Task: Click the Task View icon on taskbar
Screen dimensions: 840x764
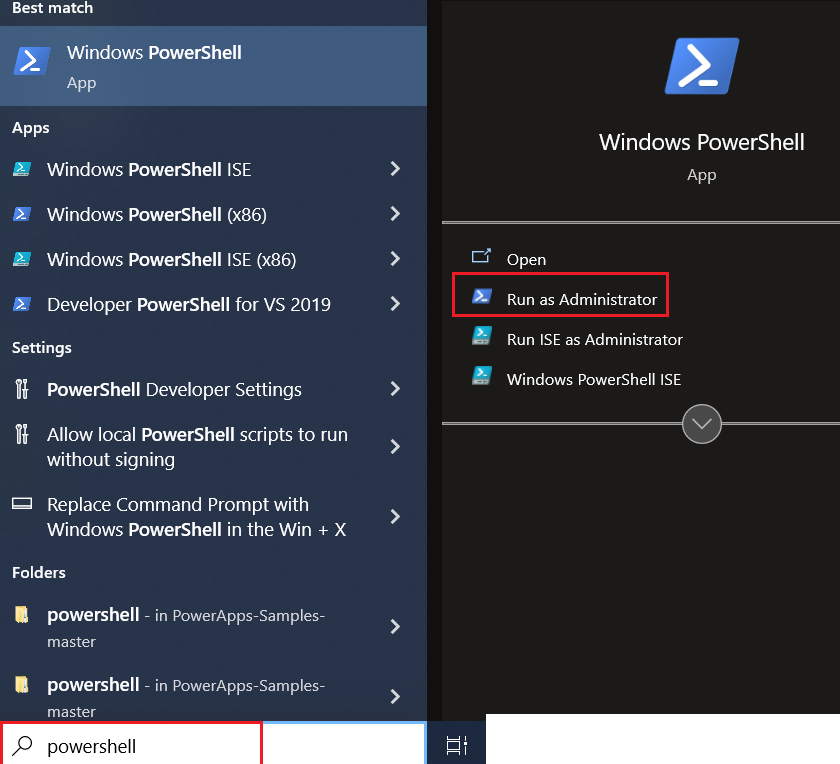Action: (457, 745)
